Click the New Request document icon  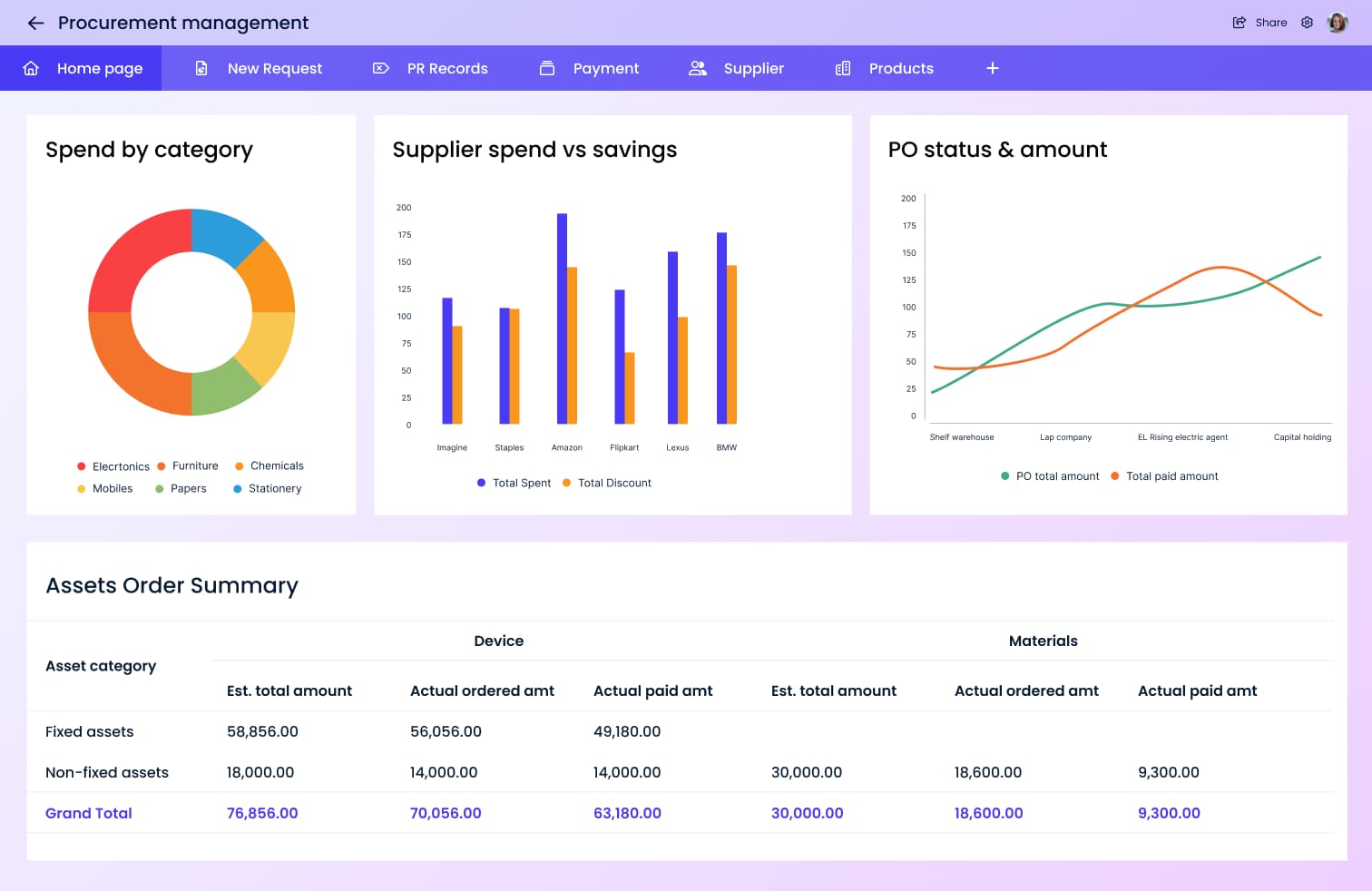tap(201, 68)
